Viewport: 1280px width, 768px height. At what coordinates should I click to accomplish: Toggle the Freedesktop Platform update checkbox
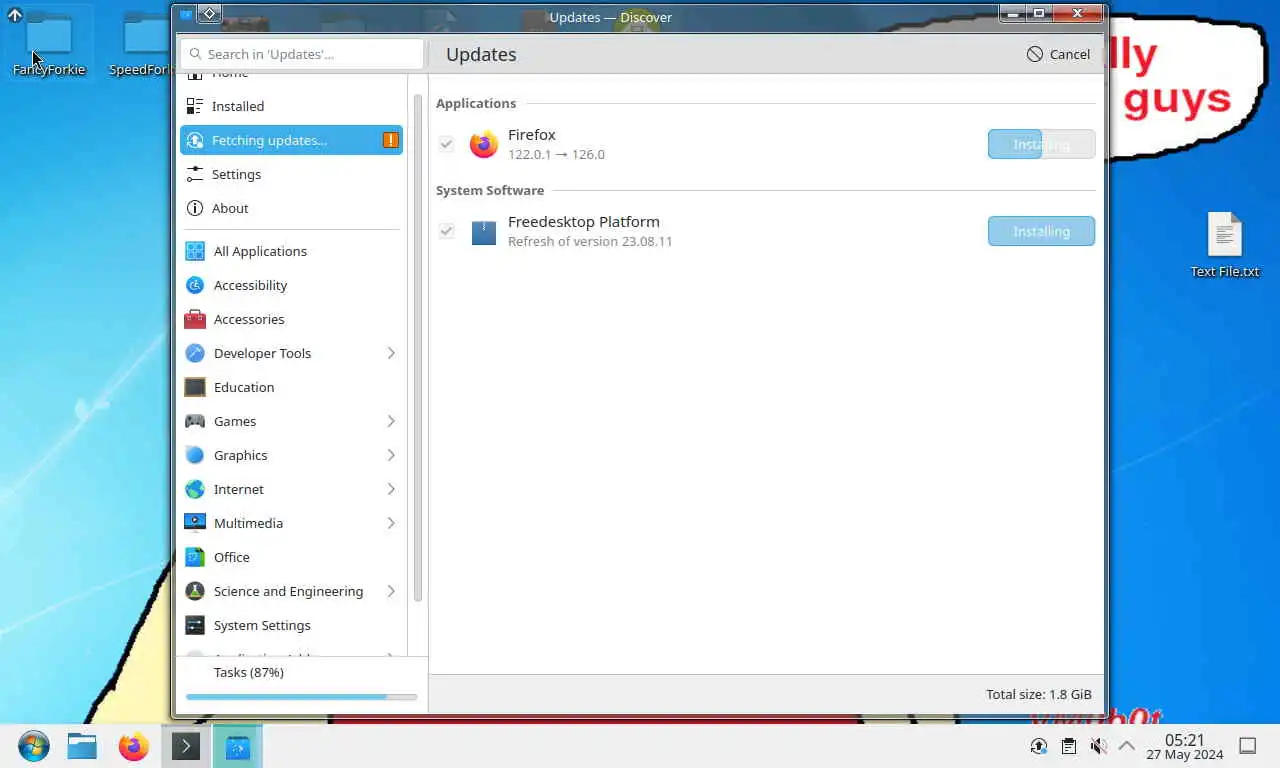coord(446,231)
